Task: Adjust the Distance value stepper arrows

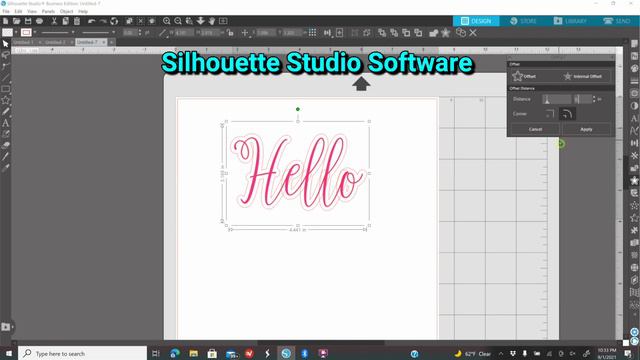Action: coord(594,99)
